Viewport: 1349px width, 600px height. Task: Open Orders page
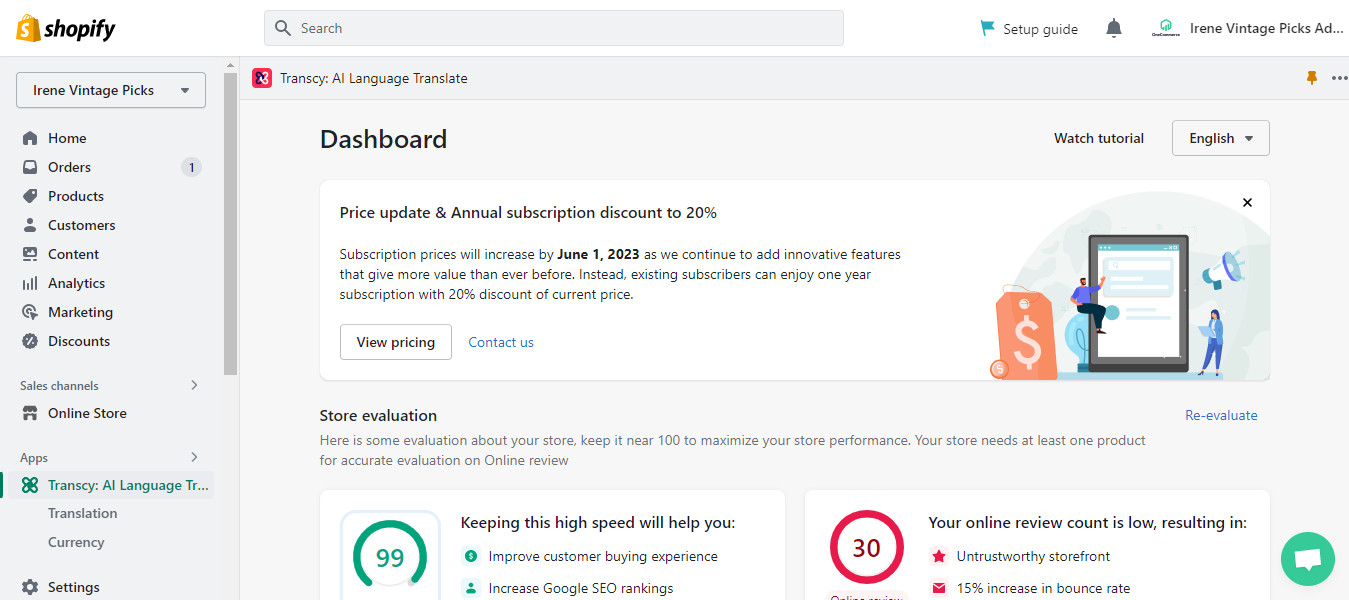pyautogui.click(x=69, y=167)
